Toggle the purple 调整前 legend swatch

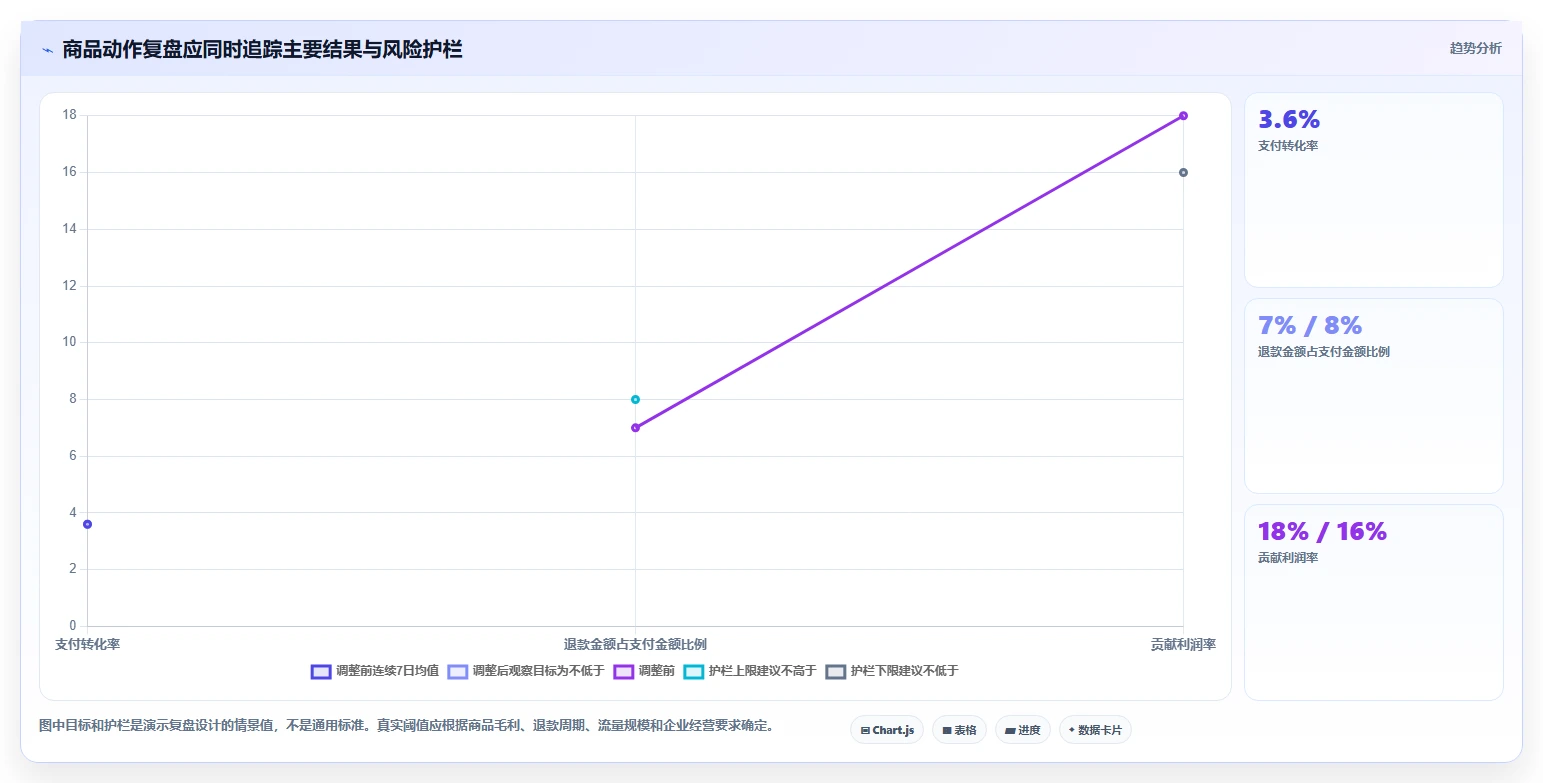tap(623, 671)
